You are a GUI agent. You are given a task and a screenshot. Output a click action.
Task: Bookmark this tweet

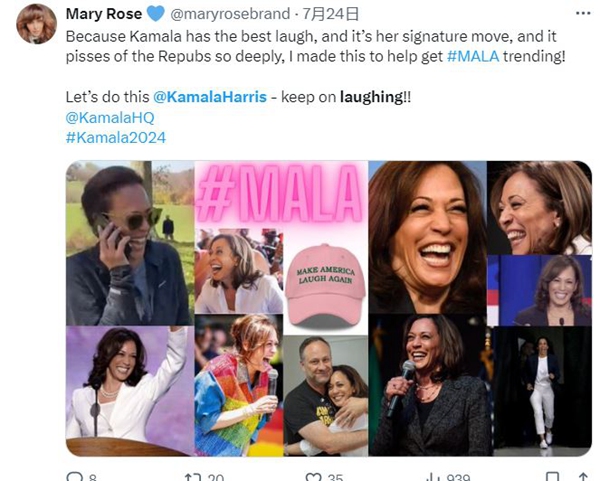click(x=549, y=476)
